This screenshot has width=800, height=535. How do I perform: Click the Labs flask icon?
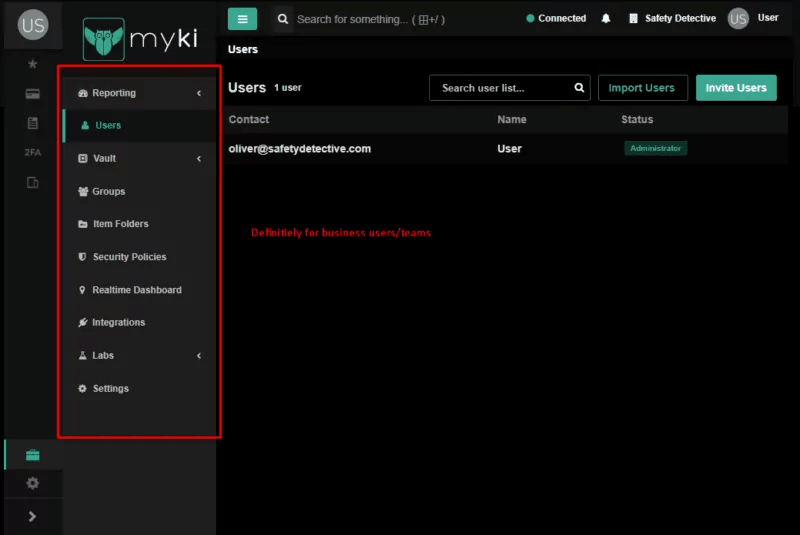click(x=82, y=355)
